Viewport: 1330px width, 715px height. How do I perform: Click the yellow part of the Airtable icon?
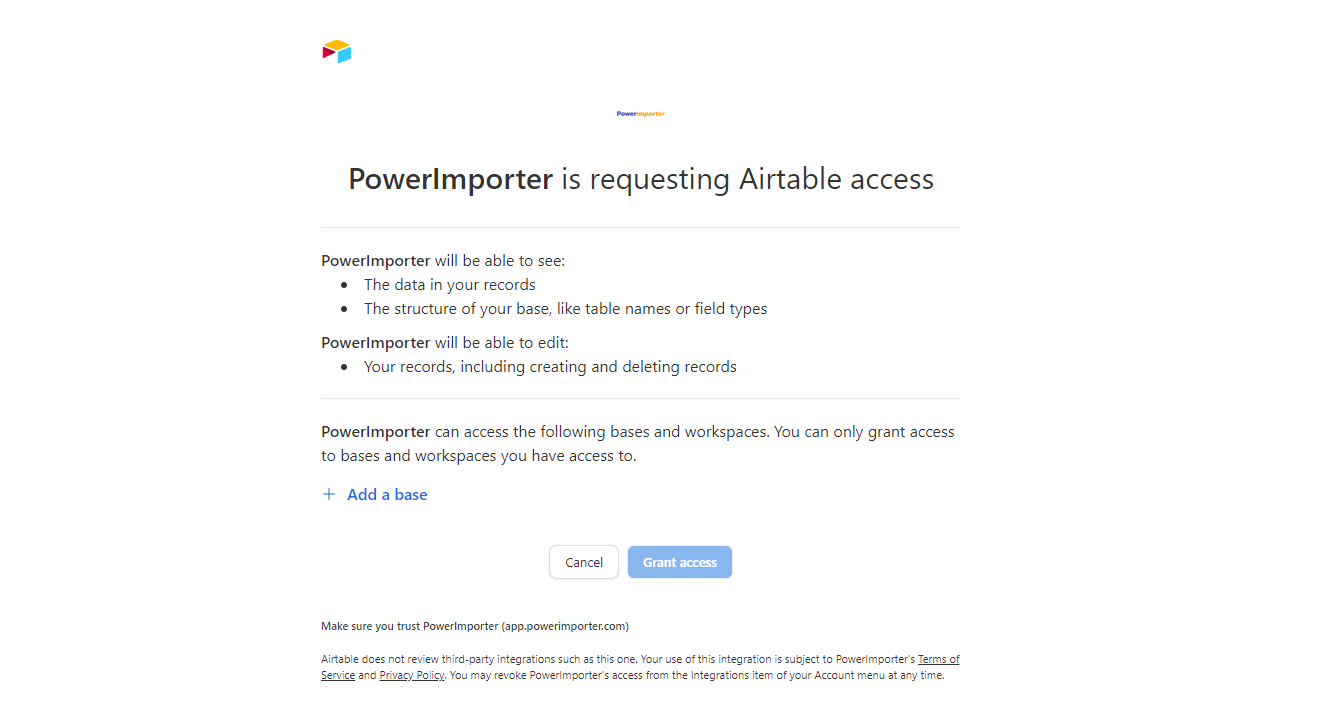pyautogui.click(x=338, y=44)
